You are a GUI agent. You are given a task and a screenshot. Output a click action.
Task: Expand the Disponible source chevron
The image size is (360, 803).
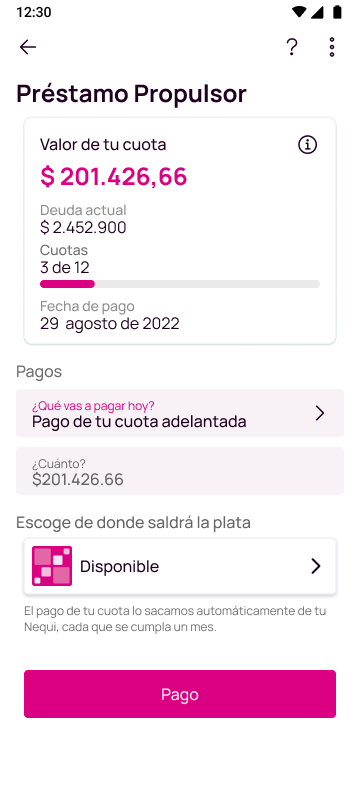[x=316, y=566]
